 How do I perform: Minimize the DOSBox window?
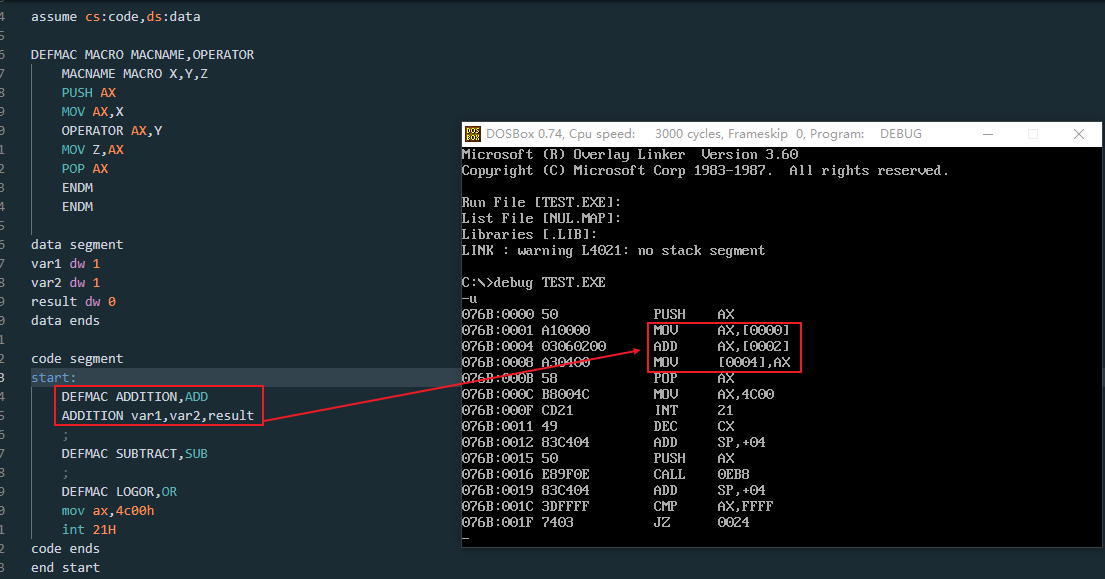[x=988, y=134]
